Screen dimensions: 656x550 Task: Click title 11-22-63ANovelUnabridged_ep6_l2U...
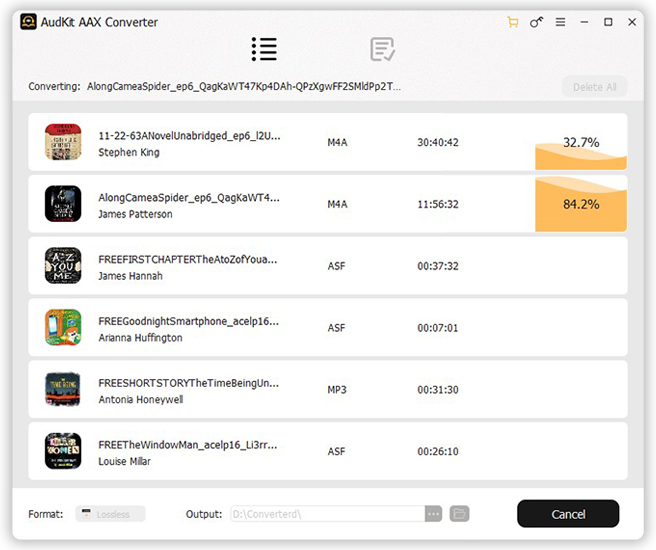tap(189, 136)
